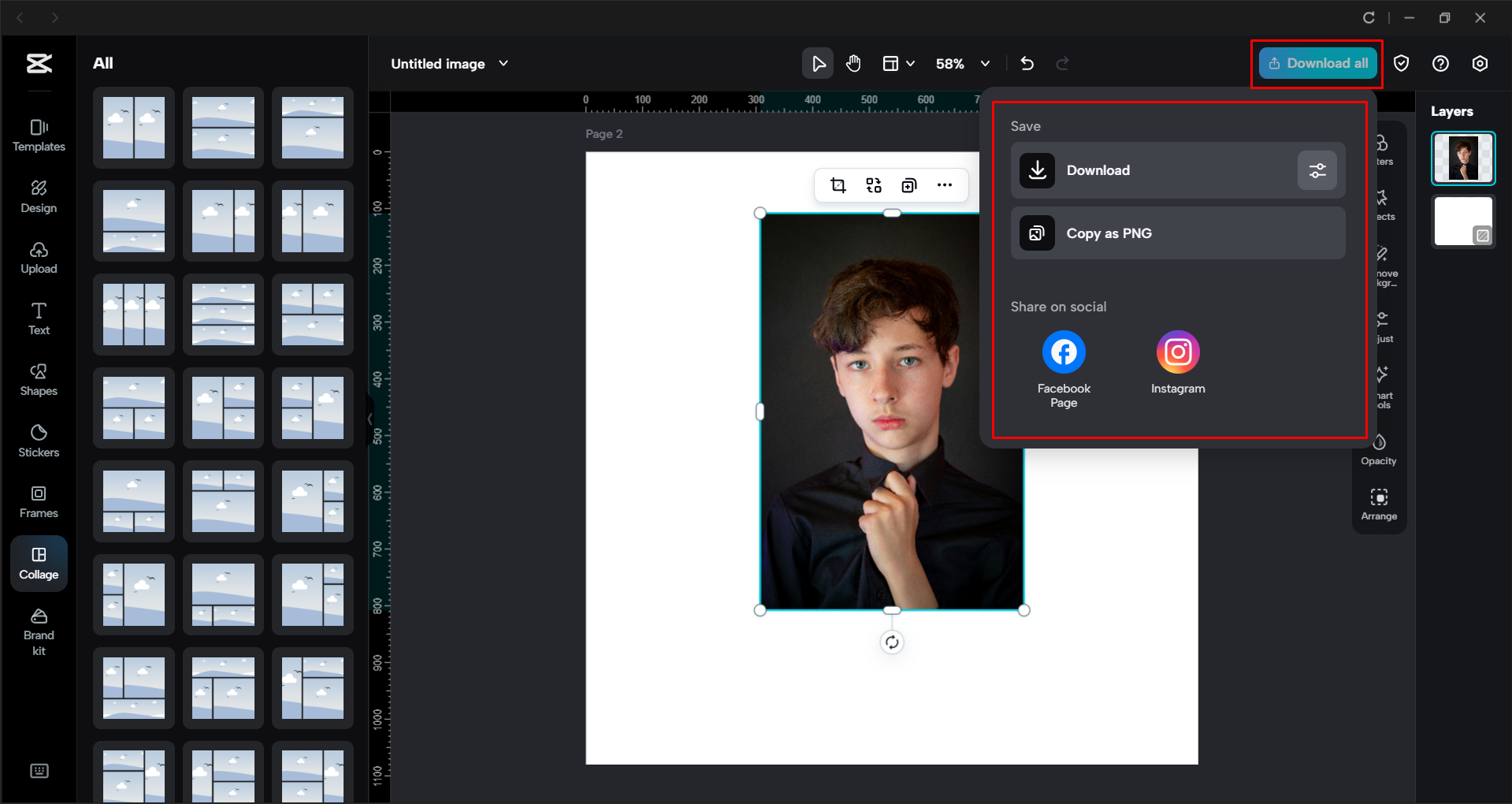The width and height of the screenshot is (1512, 804).
Task: Select the portrait layer thumbnail in Layers panel
Action: [1463, 158]
